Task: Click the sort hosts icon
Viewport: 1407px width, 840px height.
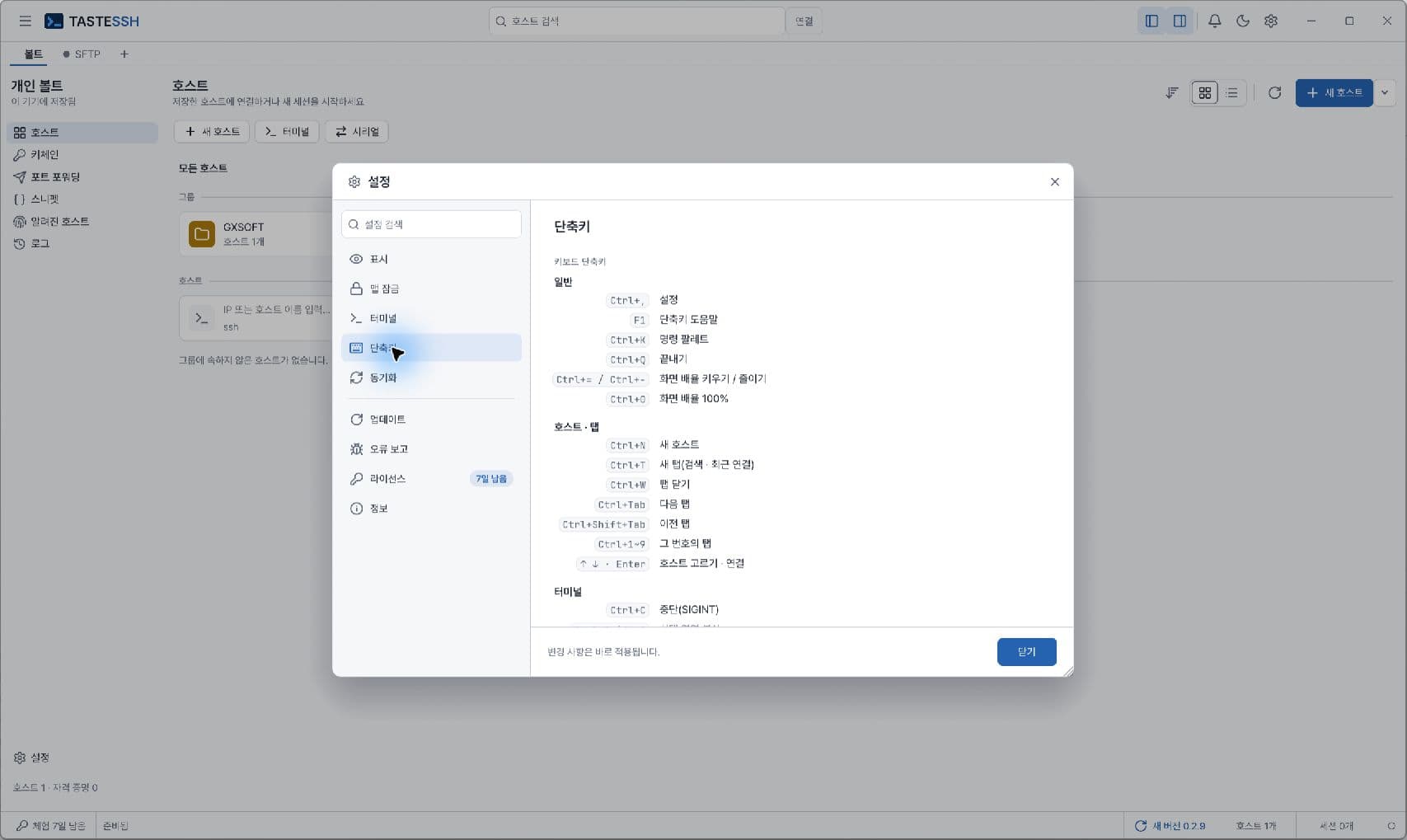Action: (x=1171, y=93)
